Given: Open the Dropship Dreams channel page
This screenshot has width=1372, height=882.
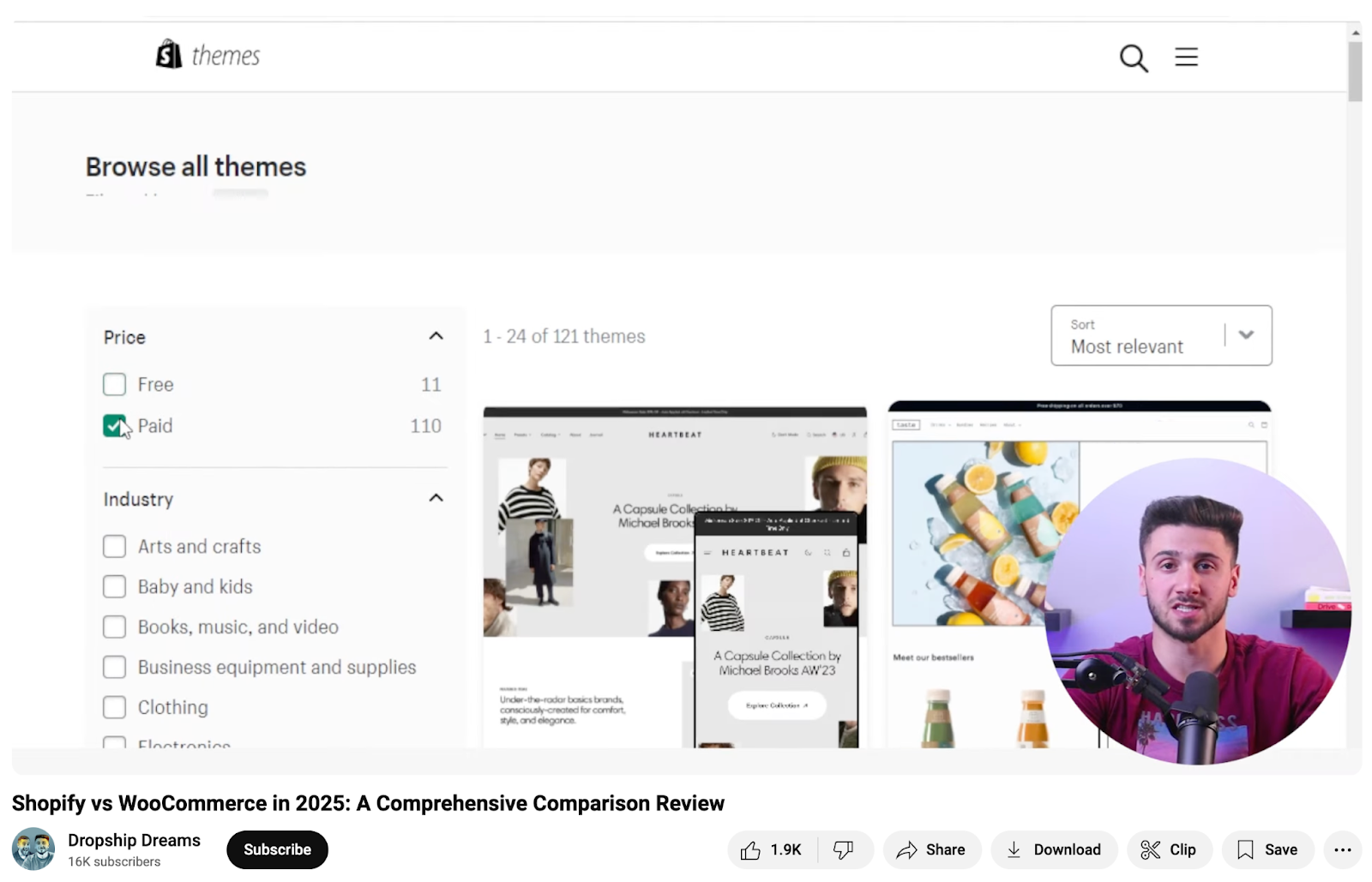Looking at the screenshot, I should (x=134, y=840).
